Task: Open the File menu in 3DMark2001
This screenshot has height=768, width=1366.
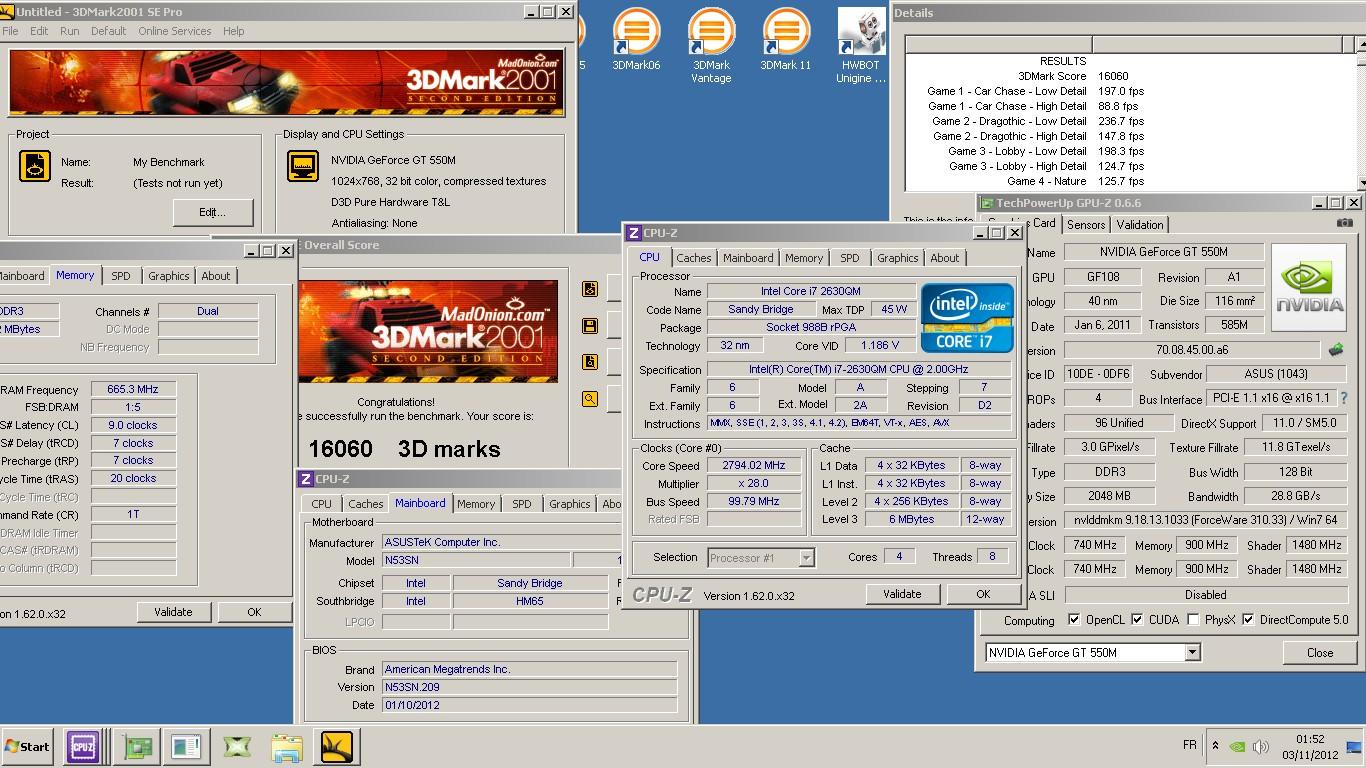Action: pyautogui.click(x=11, y=31)
